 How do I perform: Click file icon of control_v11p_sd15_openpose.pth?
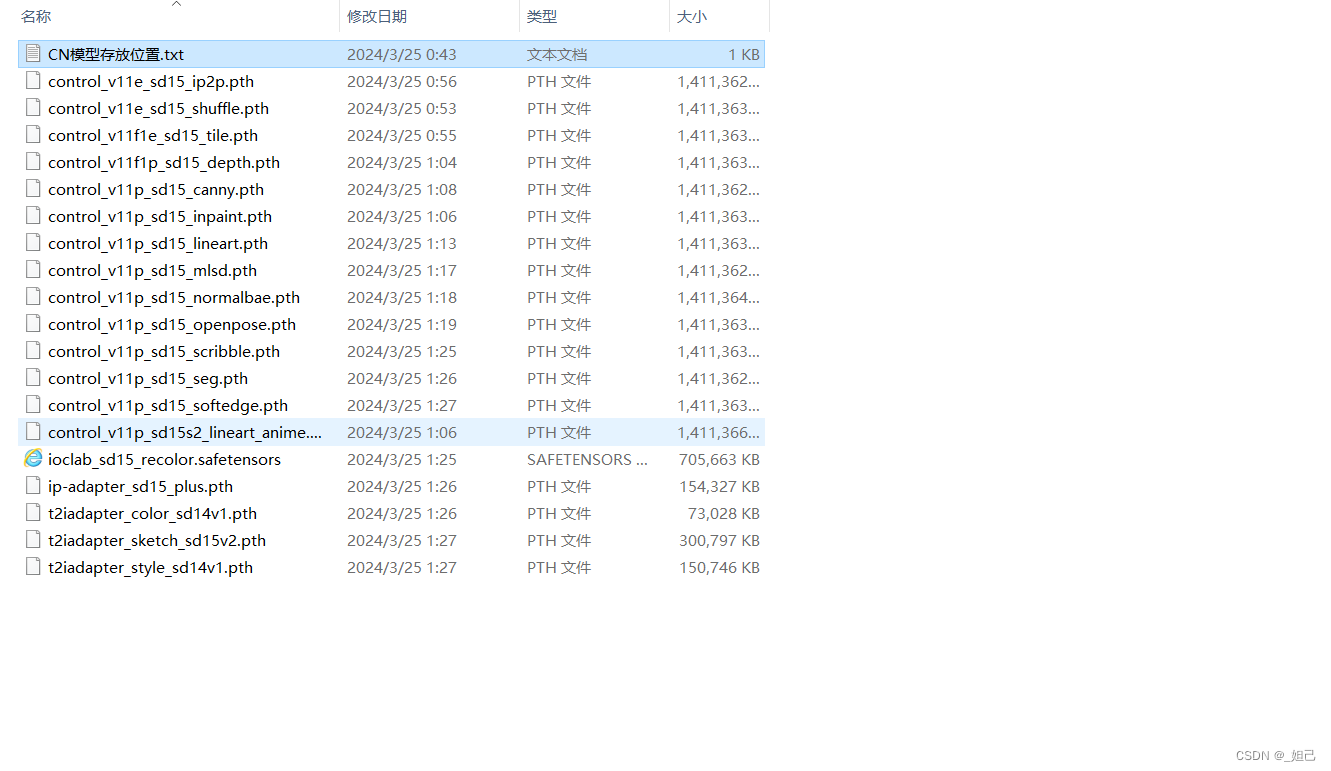[x=33, y=324]
